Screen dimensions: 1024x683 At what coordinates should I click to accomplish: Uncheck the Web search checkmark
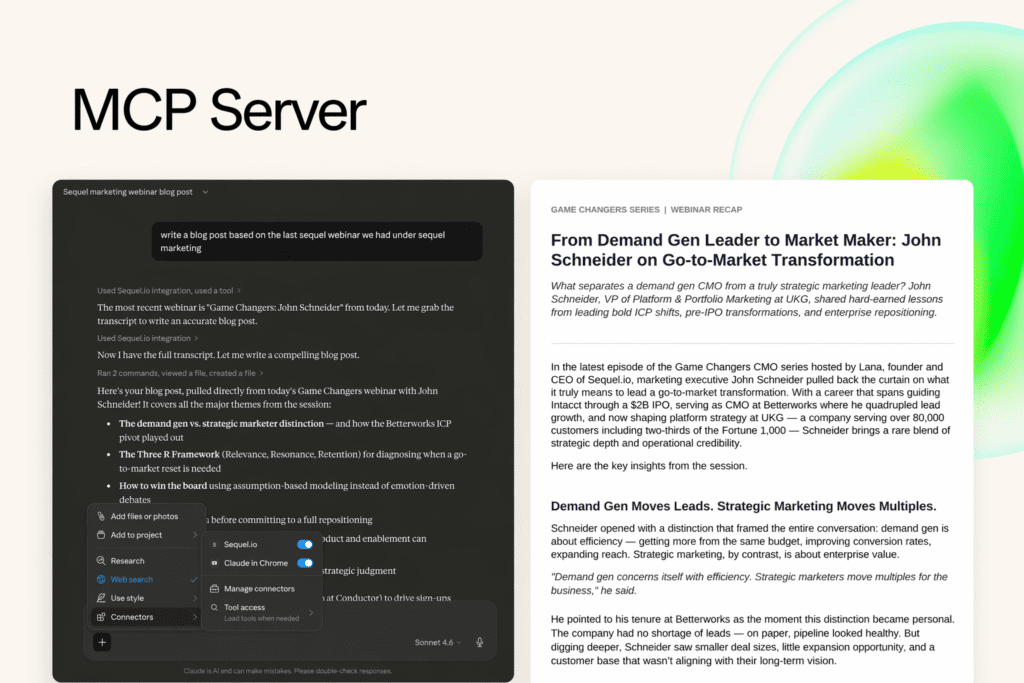click(194, 579)
